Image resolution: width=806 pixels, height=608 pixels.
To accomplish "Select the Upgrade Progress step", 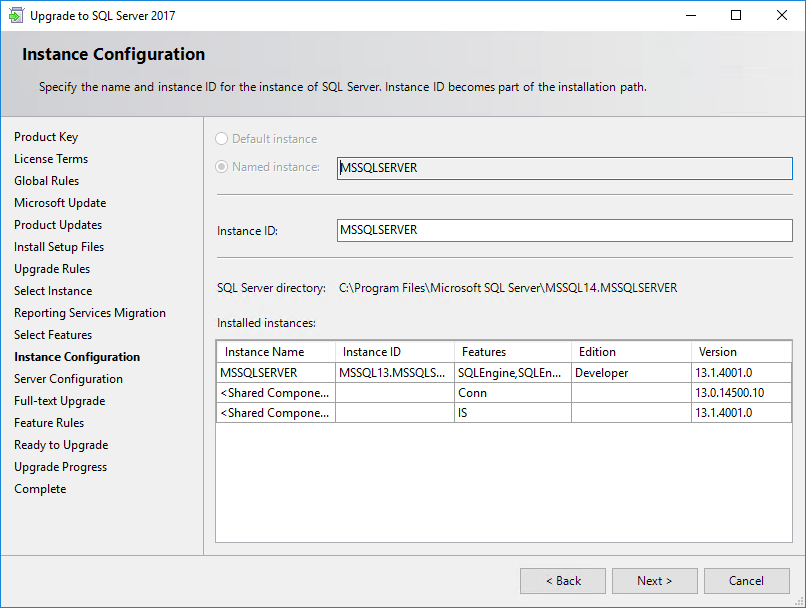I will click(61, 467).
